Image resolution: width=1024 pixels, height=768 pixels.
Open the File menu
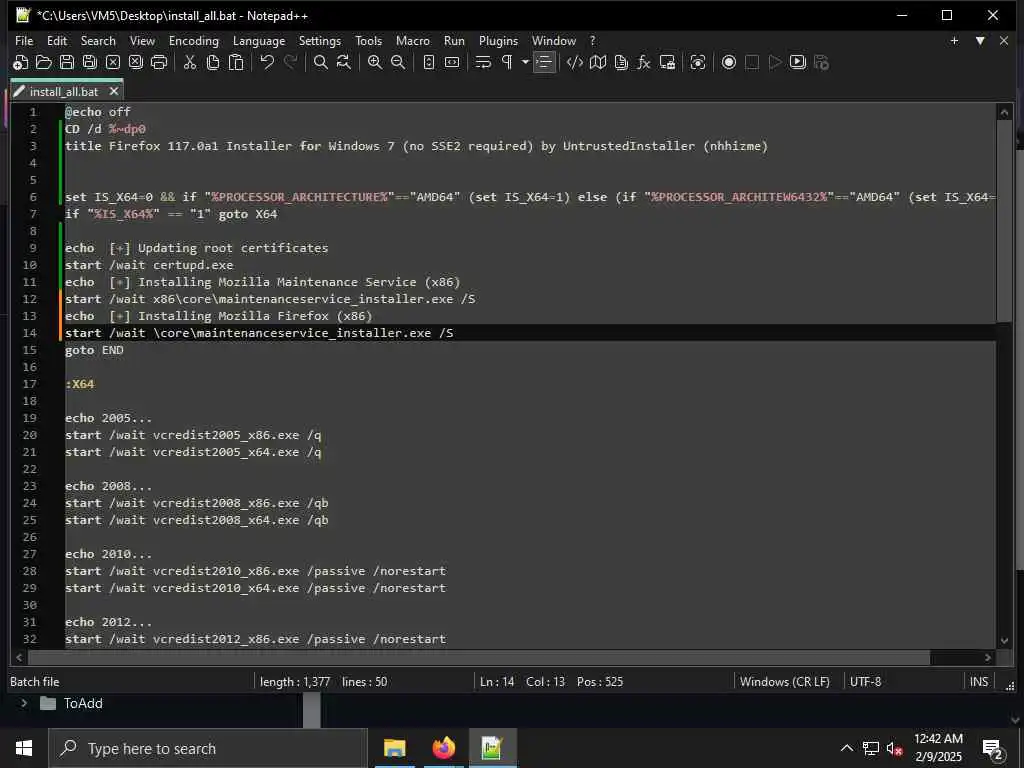tap(24, 40)
